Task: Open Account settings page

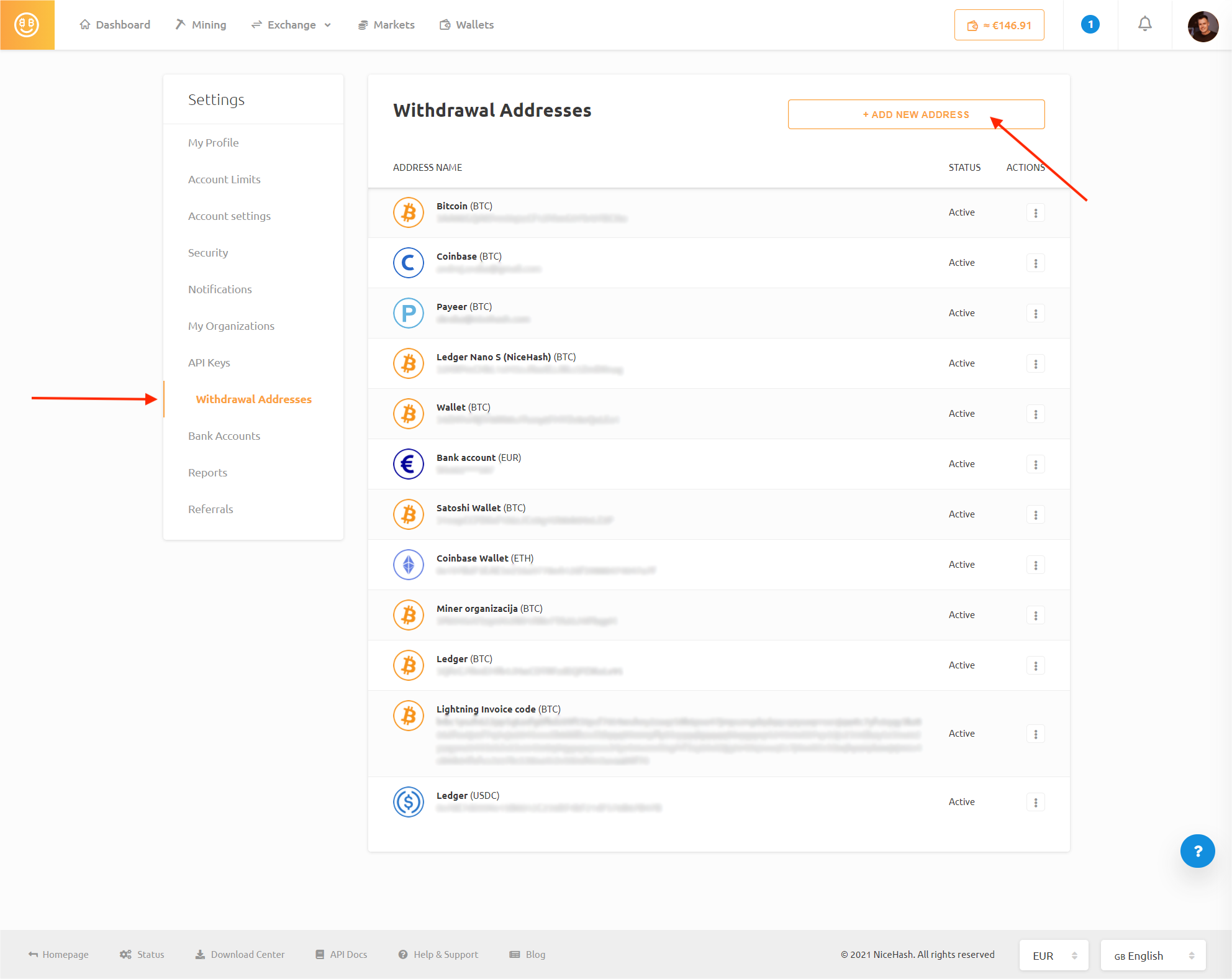Action: tap(229, 216)
